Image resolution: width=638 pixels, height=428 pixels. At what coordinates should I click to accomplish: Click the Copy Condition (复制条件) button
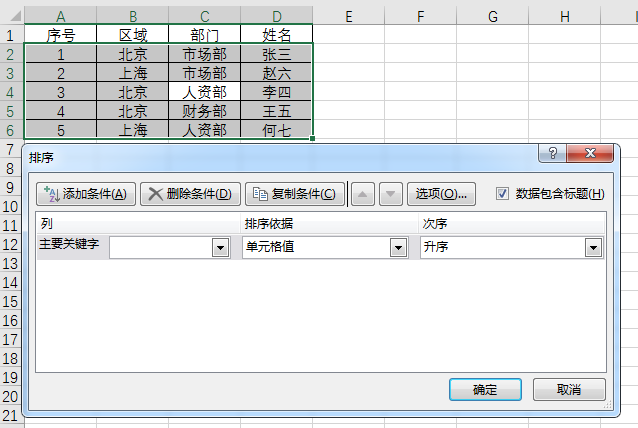[295, 194]
